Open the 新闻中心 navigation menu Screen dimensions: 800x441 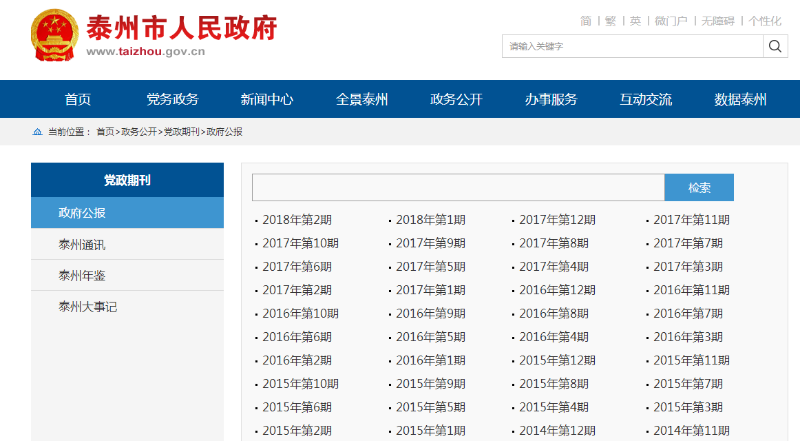point(266,99)
